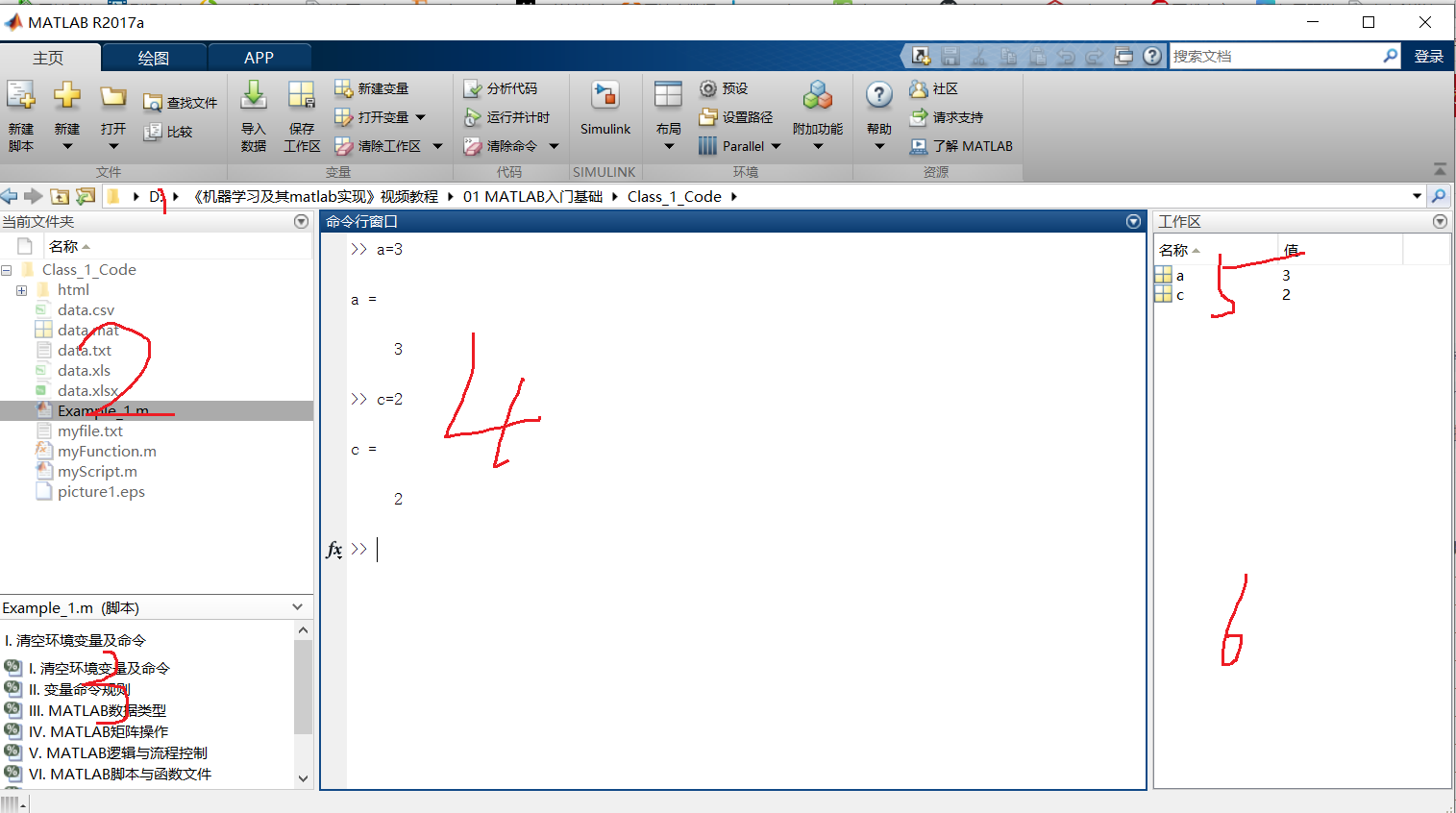1456x813 pixels.
Task: Open the Add-Ons (附加功能) dropdown
Action: (x=818, y=146)
